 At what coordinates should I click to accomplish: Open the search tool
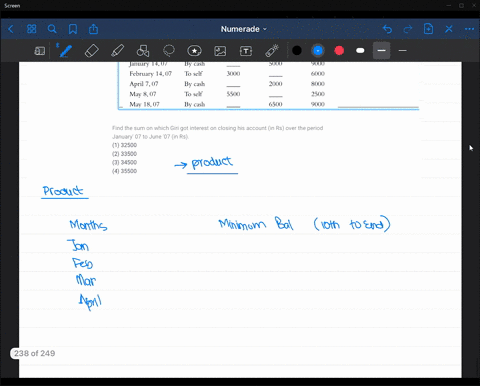(x=52, y=29)
